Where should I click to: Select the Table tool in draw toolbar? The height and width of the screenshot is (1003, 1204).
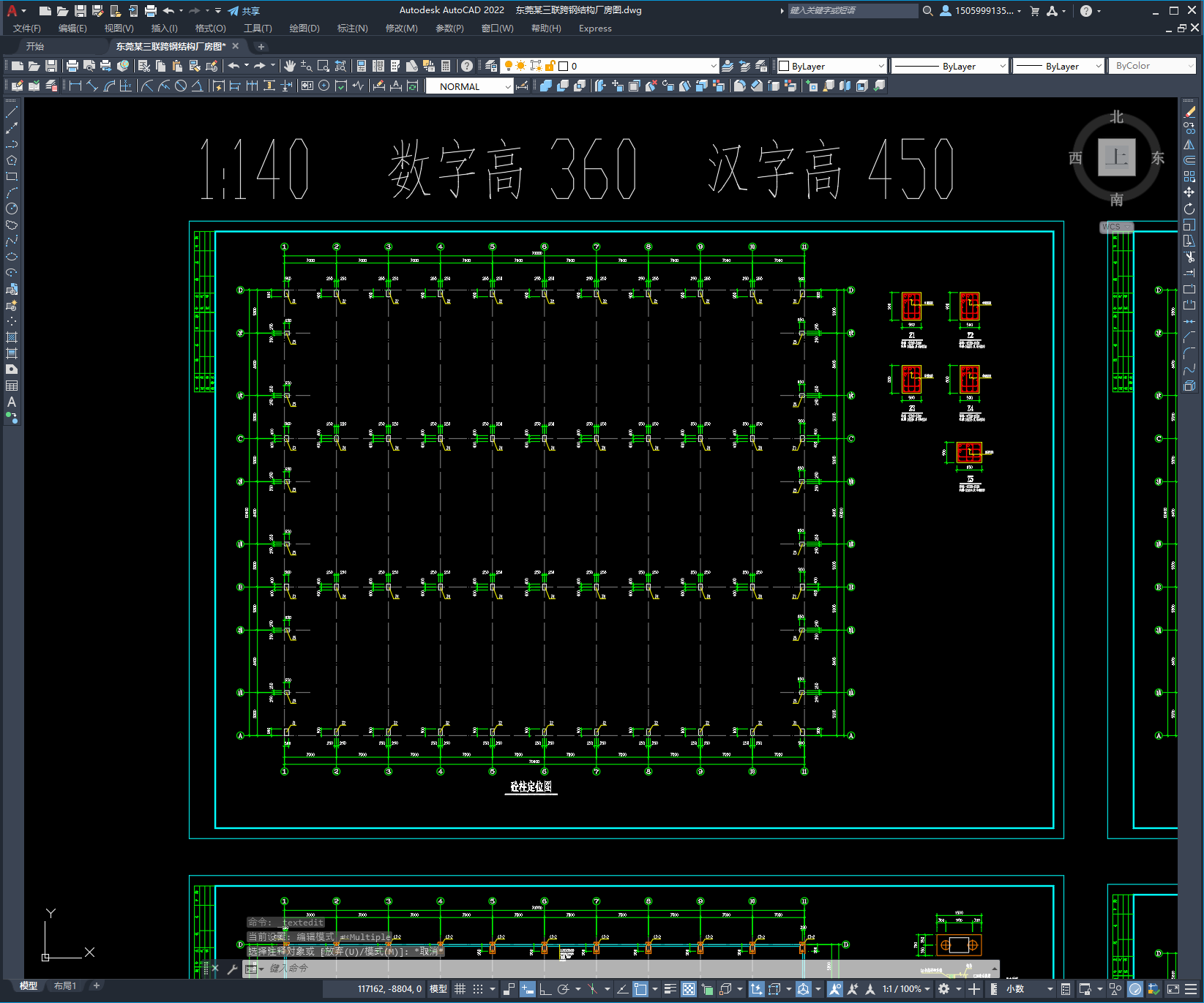tap(12, 386)
